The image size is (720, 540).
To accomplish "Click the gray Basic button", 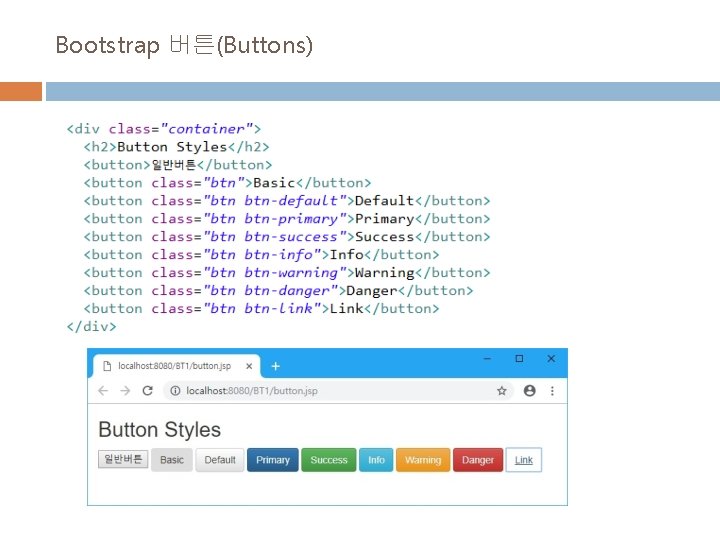I will [x=172, y=460].
